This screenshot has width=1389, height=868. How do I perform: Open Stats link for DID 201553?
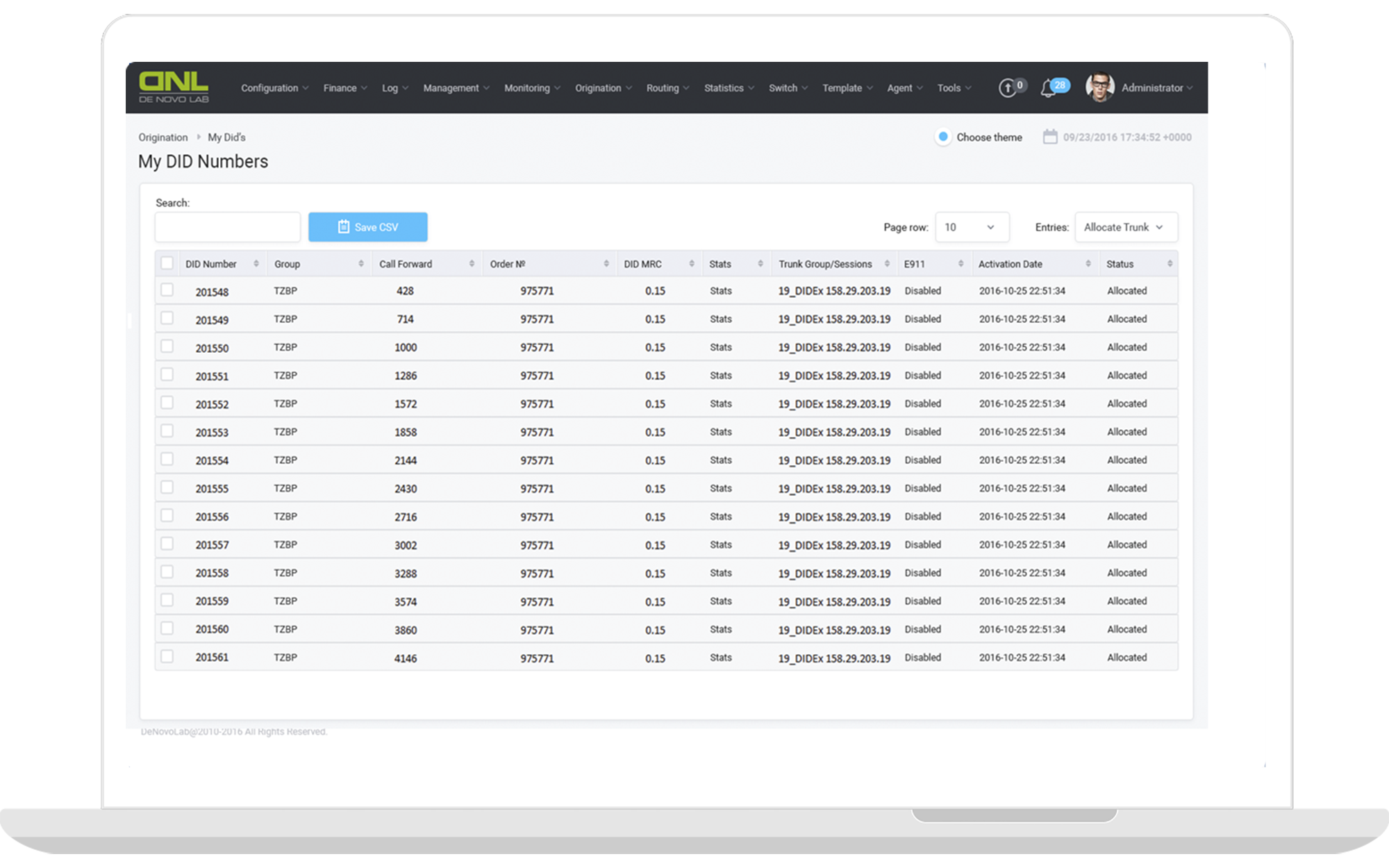click(721, 432)
